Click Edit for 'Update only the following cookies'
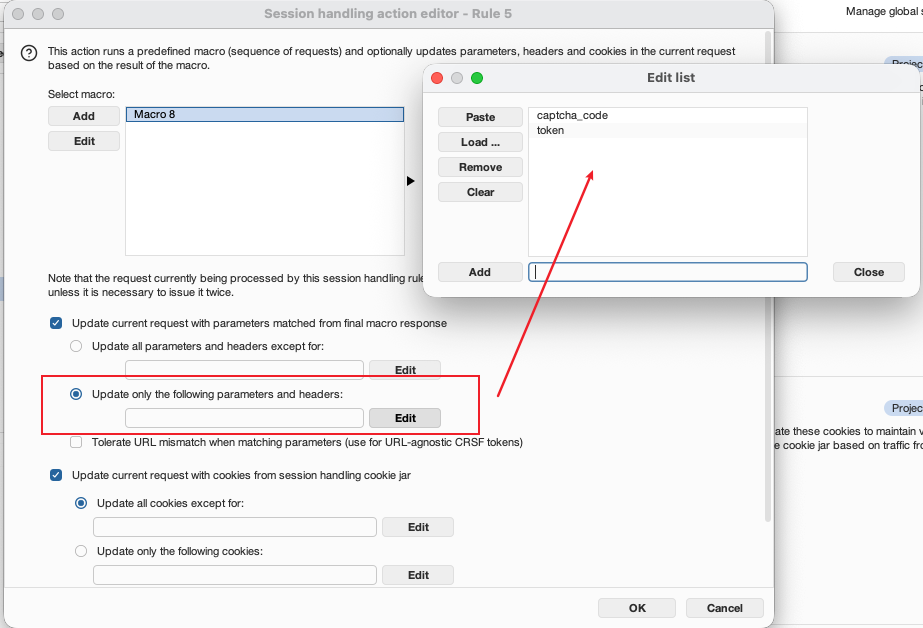This screenshot has height=628, width=923. point(418,575)
